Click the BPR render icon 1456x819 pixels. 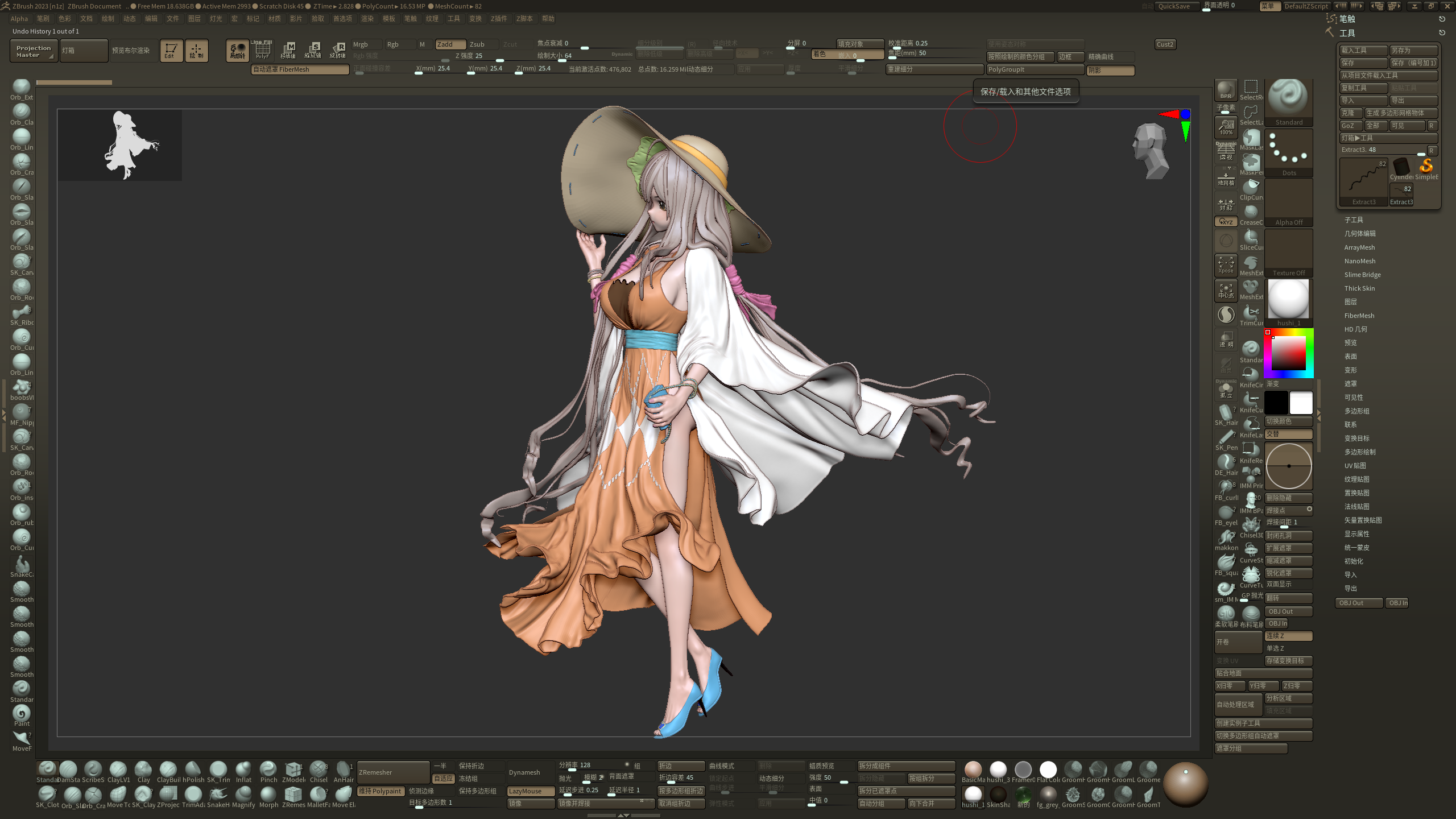click(x=1226, y=90)
